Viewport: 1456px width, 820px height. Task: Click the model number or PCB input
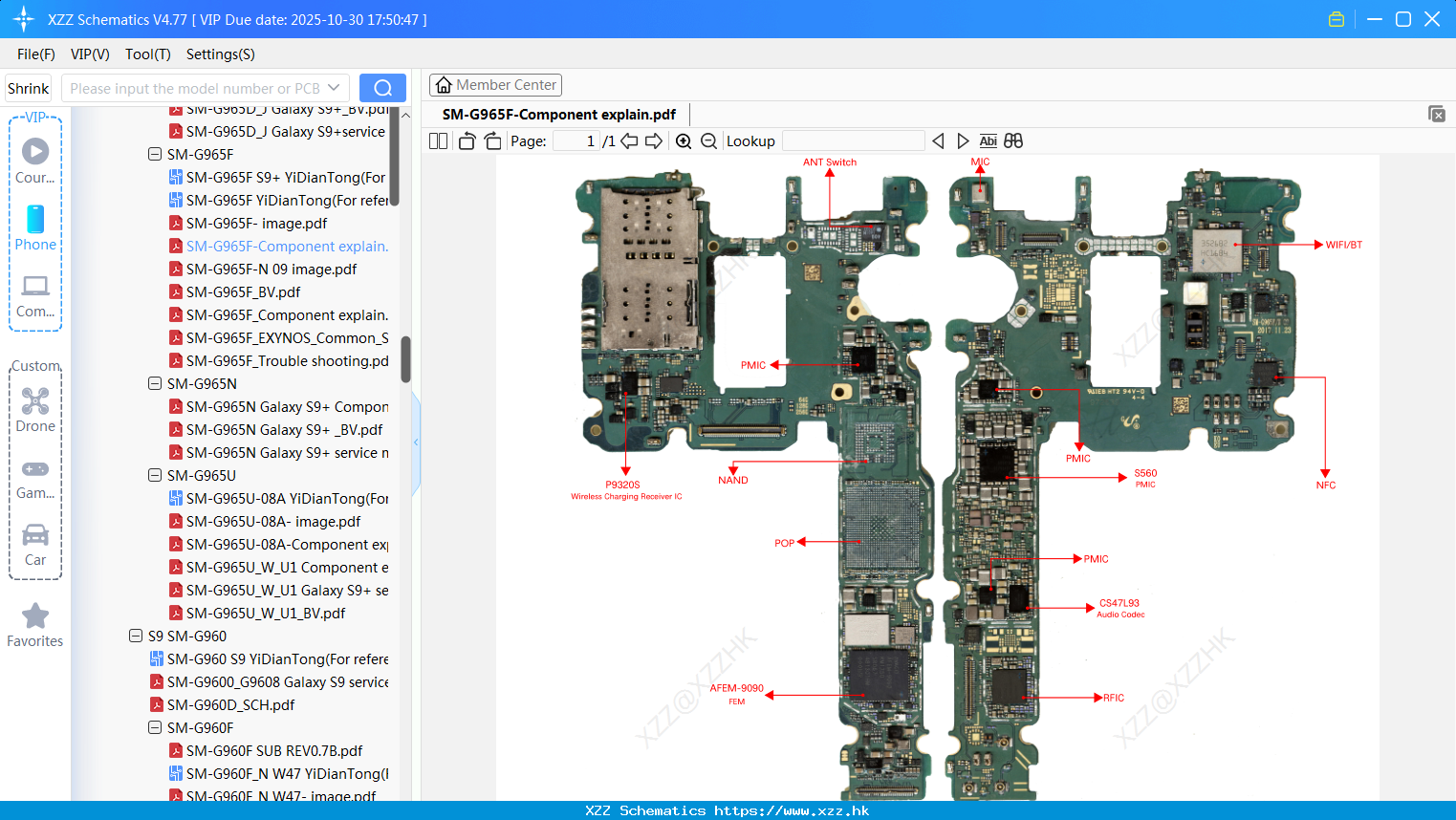[x=206, y=88]
